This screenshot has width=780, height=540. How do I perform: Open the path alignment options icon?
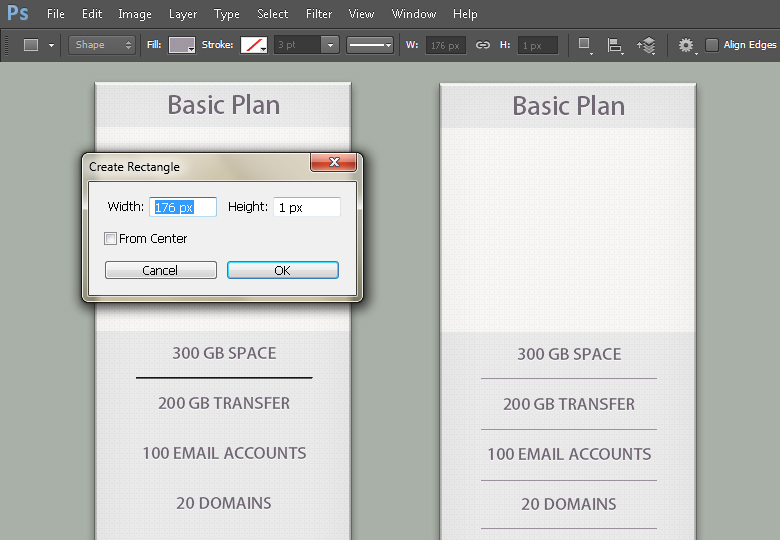coord(615,45)
